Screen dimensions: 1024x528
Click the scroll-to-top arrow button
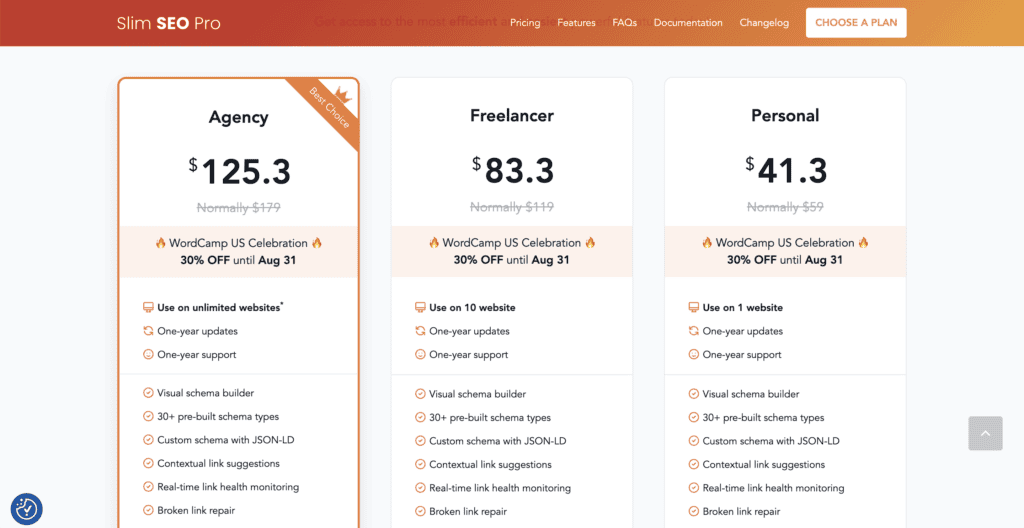(x=985, y=433)
